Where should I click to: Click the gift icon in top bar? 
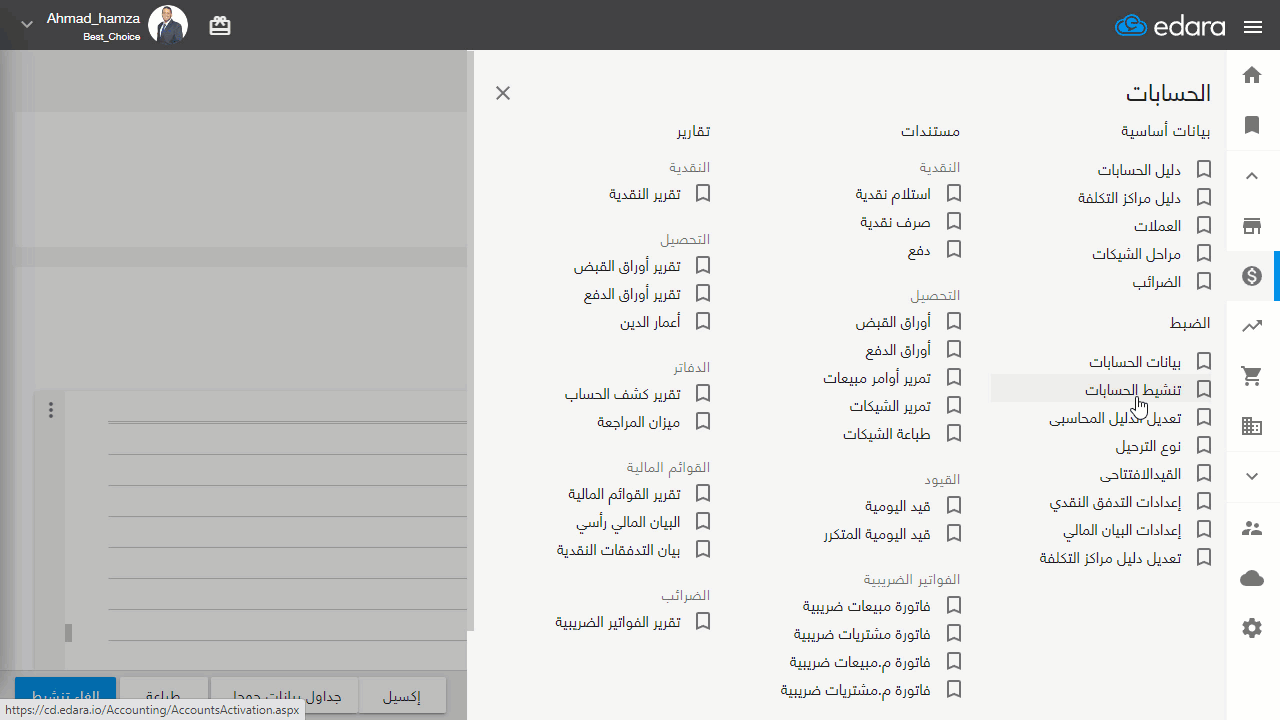220,26
